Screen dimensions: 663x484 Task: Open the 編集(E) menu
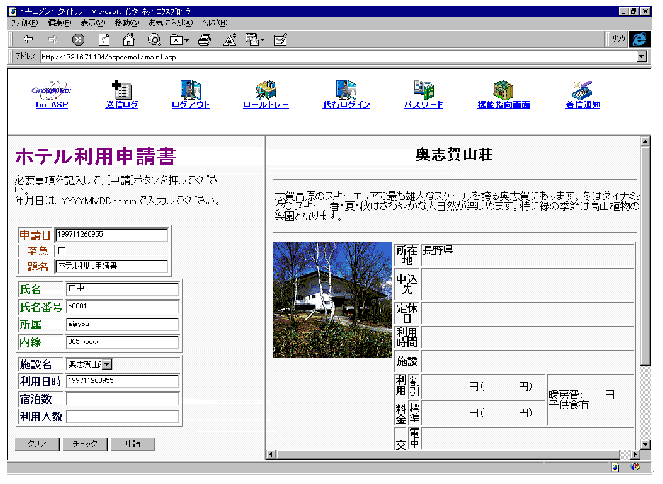pos(59,23)
